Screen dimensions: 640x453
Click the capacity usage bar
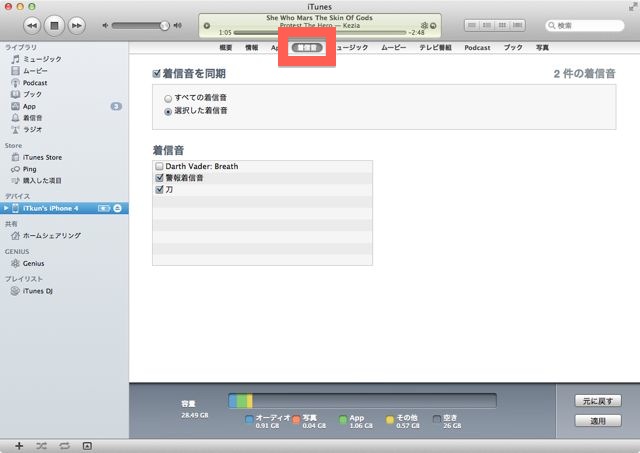[x=362, y=401]
